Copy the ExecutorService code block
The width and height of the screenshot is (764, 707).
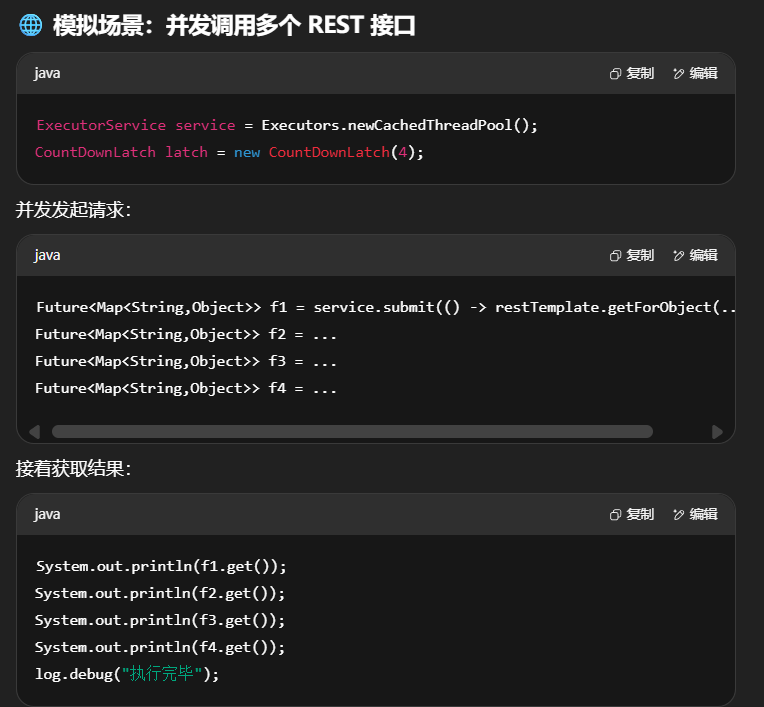[x=632, y=73]
